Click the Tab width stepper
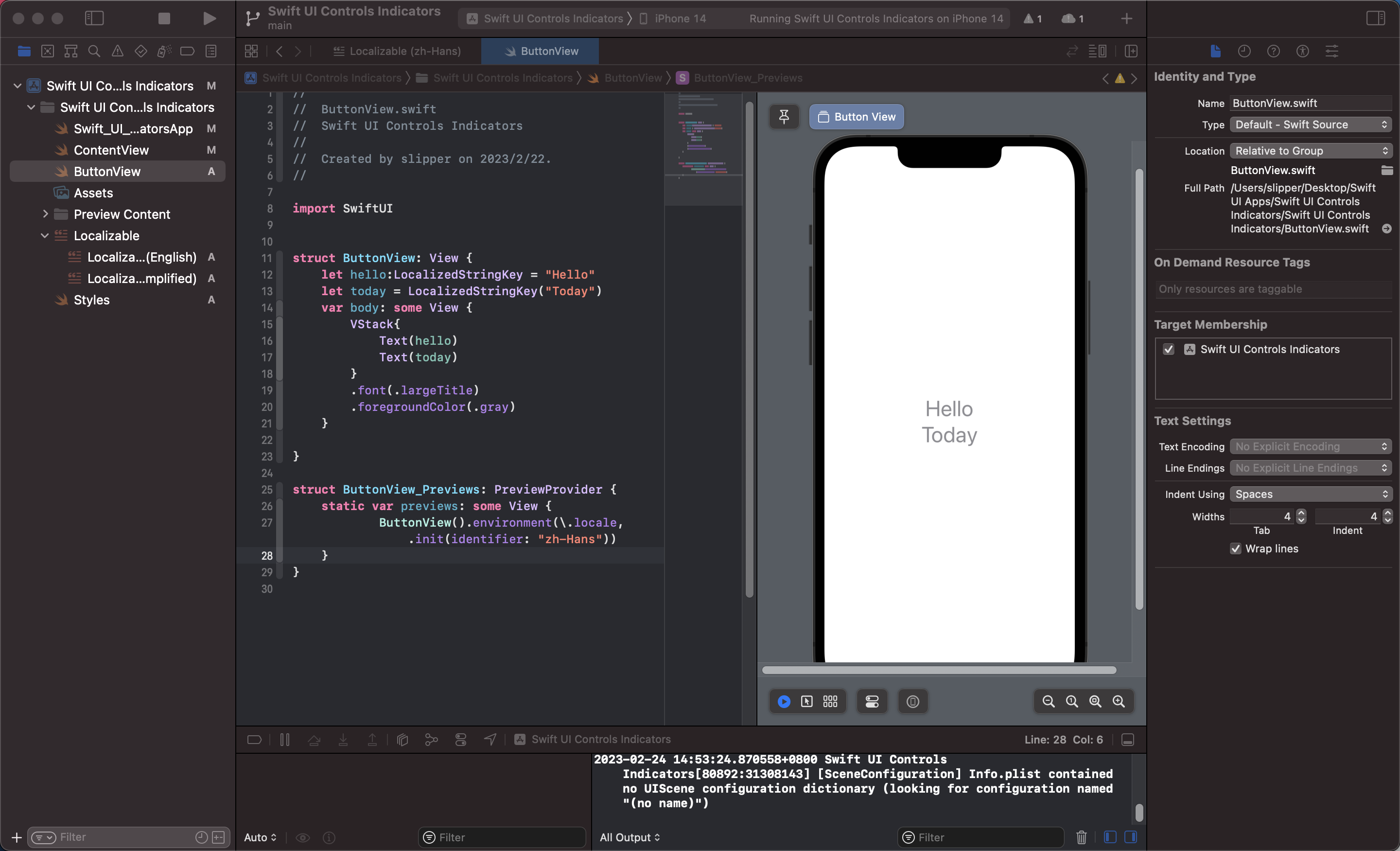 (1301, 516)
